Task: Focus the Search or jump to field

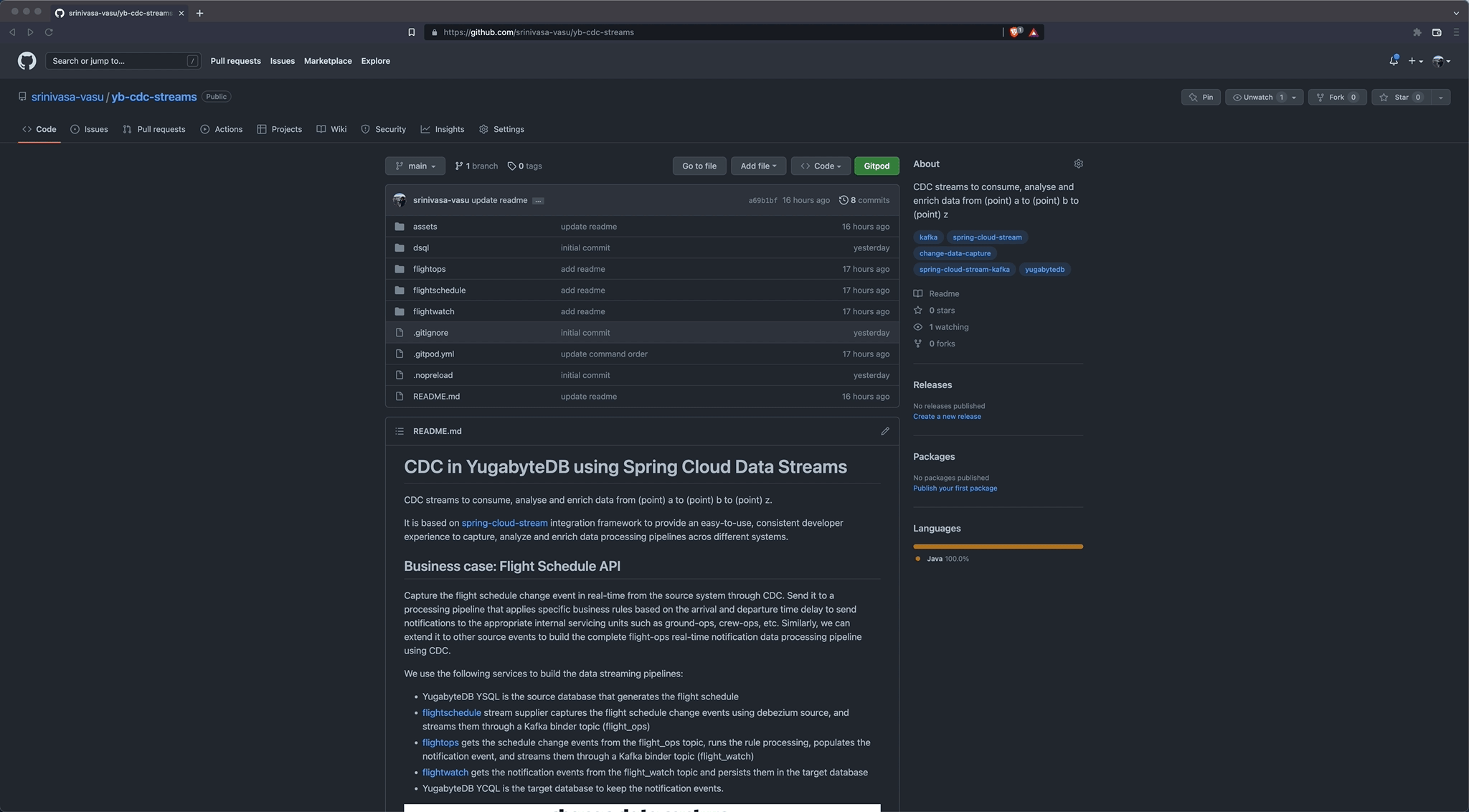Action: [122, 61]
